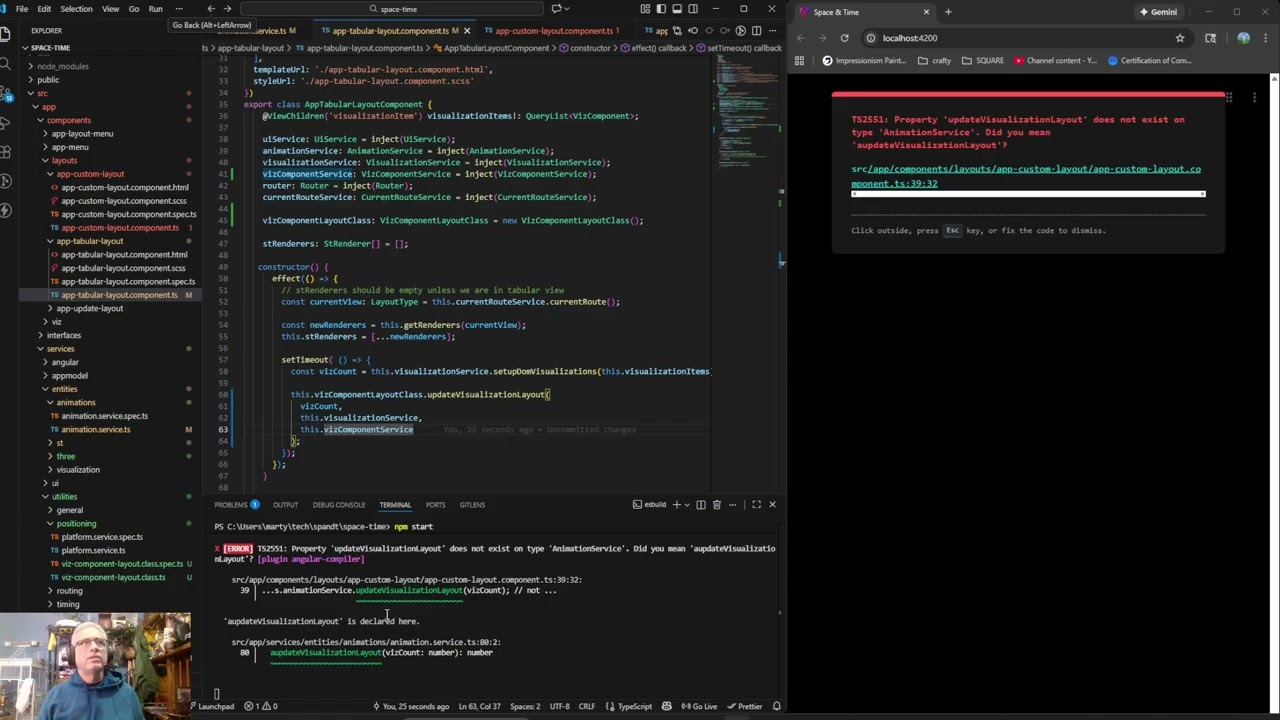The image size is (1280, 720).
Task: Maximize the terminal panel size
Action: 756,505
